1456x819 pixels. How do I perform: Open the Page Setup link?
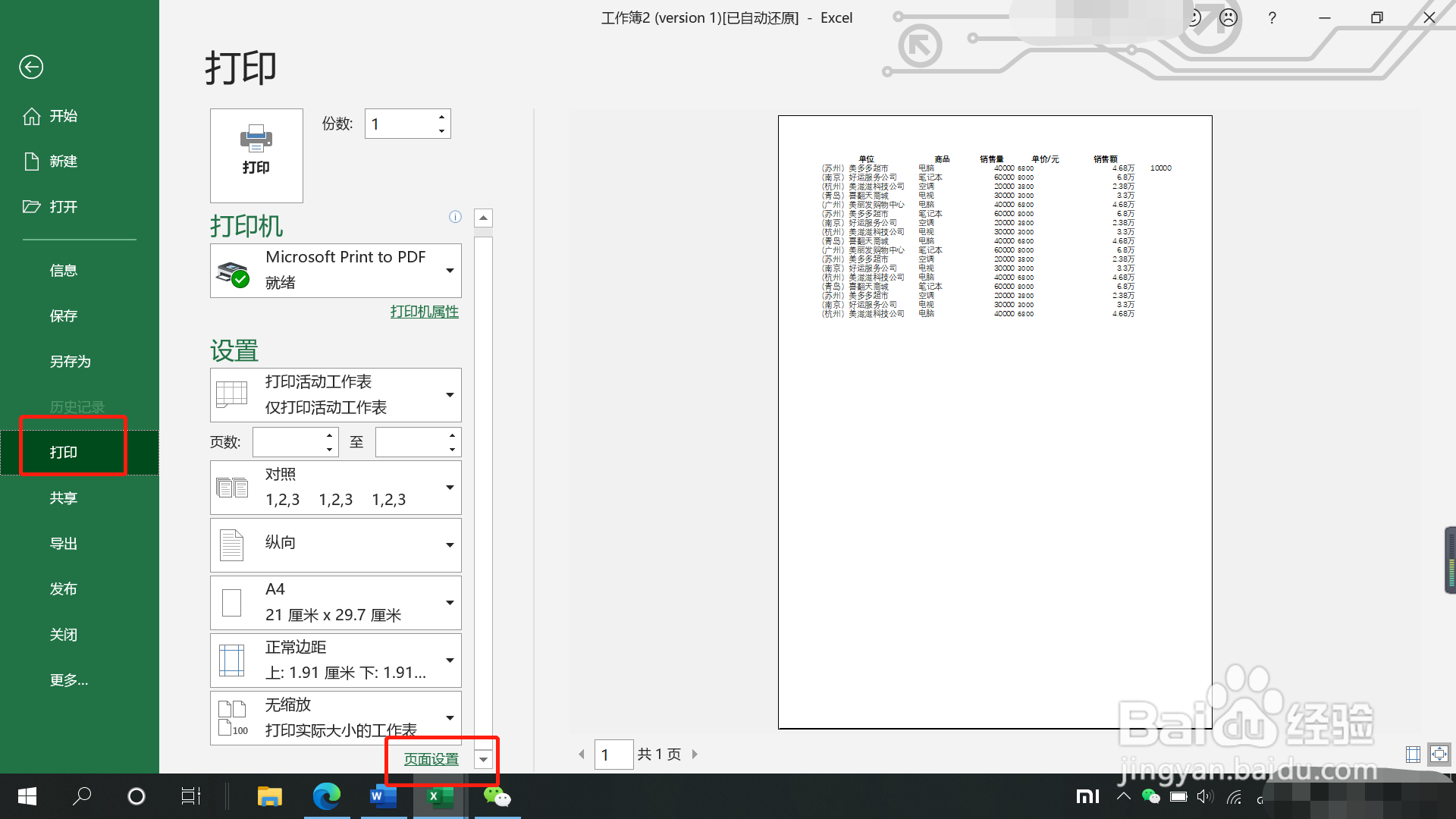click(x=431, y=759)
